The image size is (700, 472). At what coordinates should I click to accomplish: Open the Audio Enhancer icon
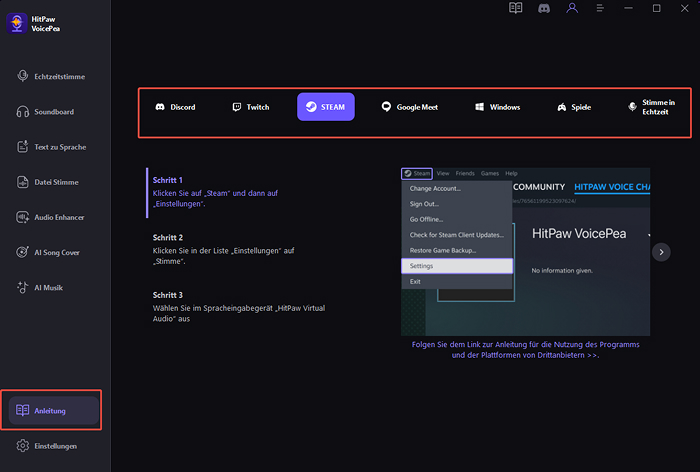point(22,217)
